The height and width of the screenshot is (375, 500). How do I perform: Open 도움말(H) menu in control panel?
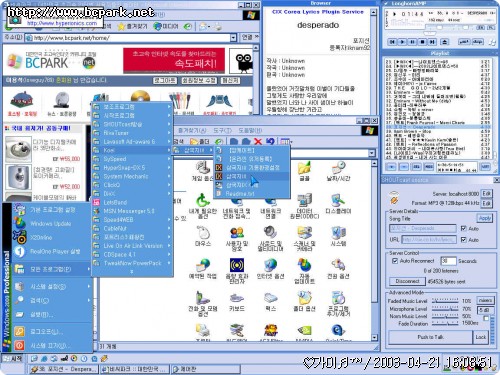pos(250,130)
